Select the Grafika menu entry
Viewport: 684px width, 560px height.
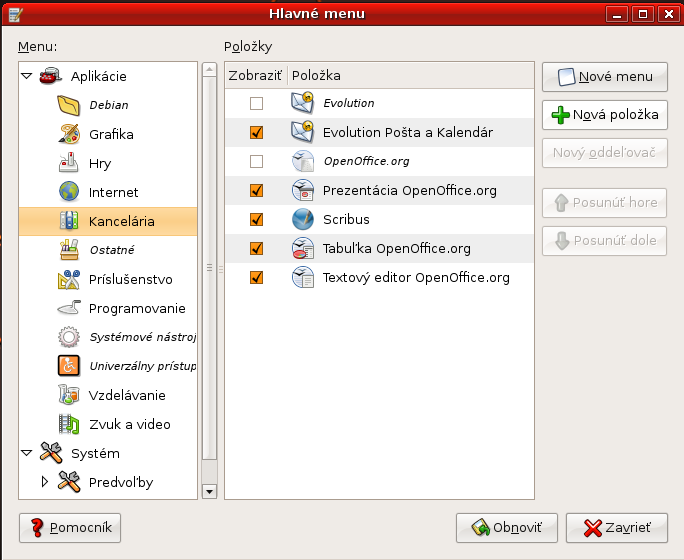[x=111, y=134]
